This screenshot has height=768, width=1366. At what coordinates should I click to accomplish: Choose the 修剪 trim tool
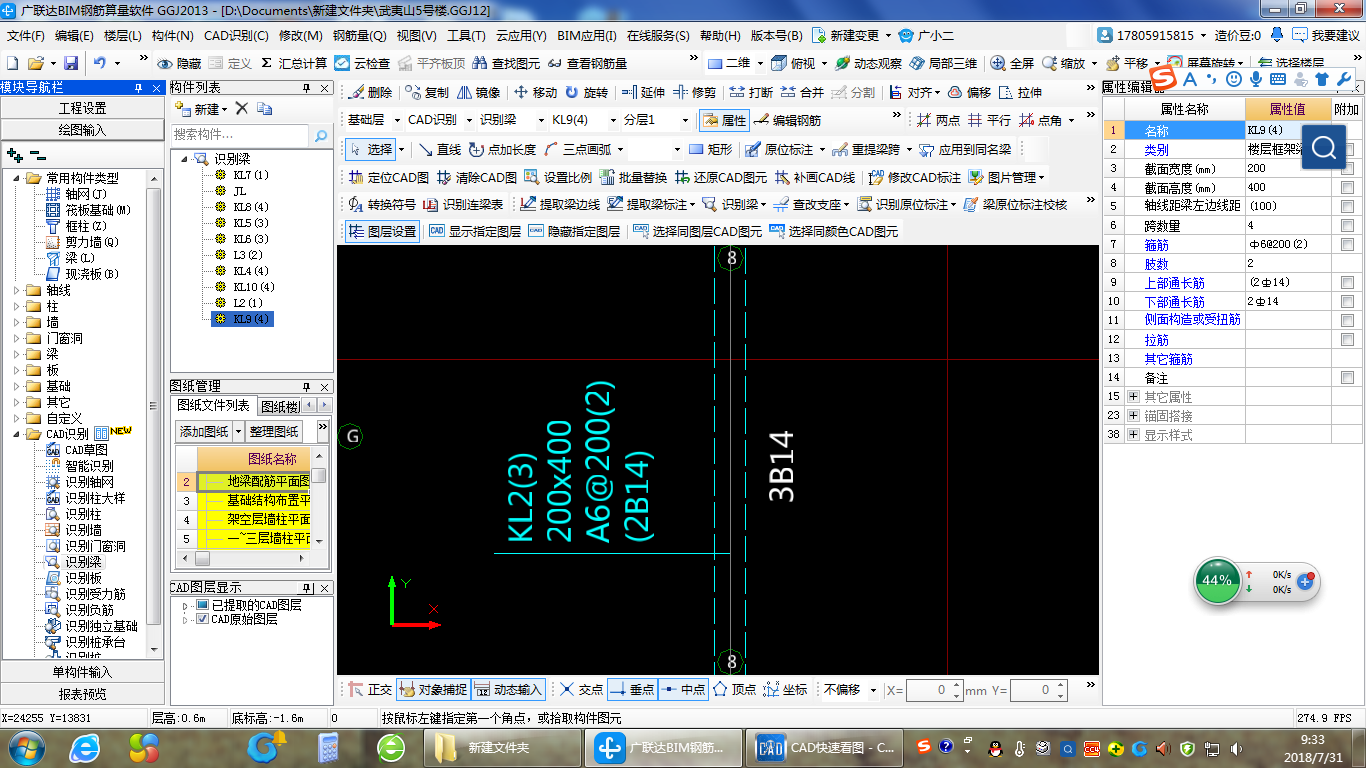point(694,93)
